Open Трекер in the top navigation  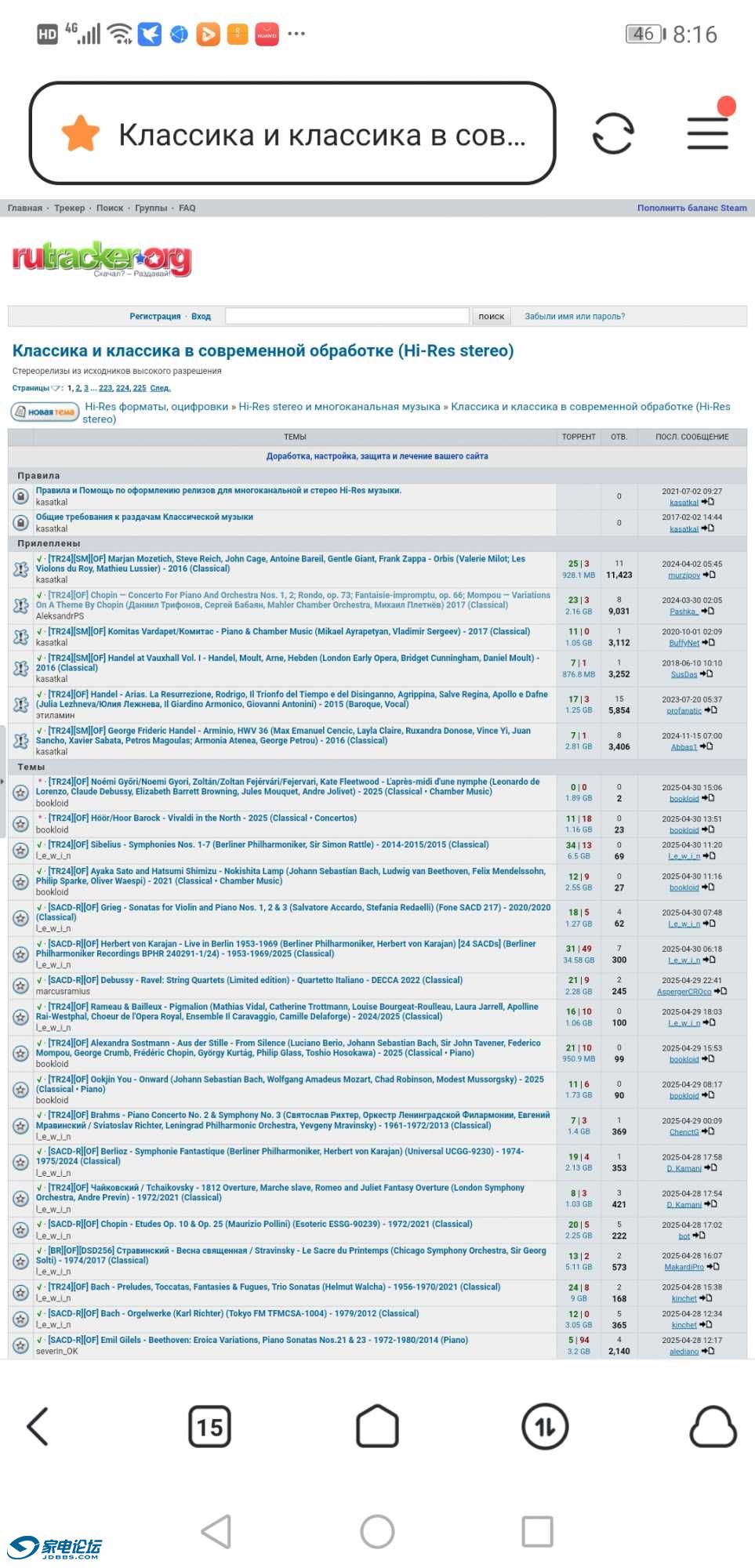point(70,208)
